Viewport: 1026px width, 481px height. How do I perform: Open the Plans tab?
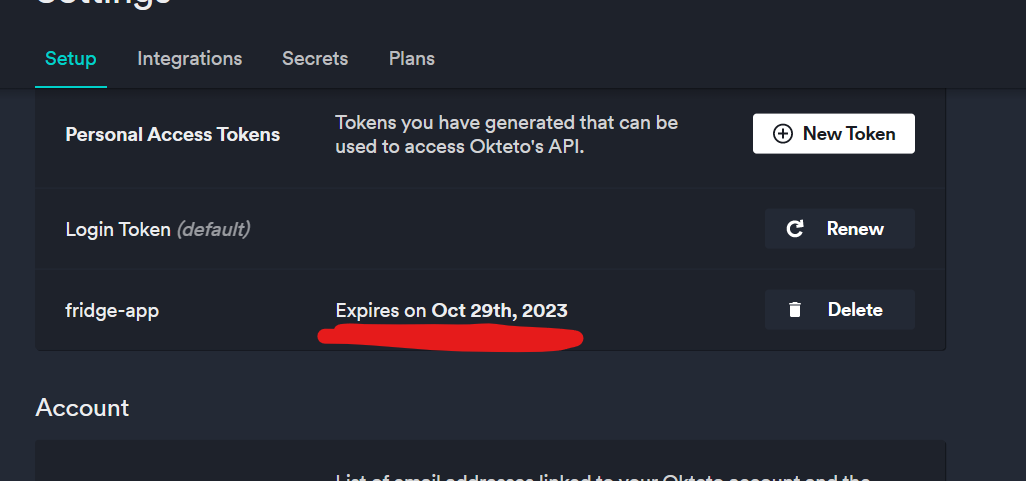[411, 59]
